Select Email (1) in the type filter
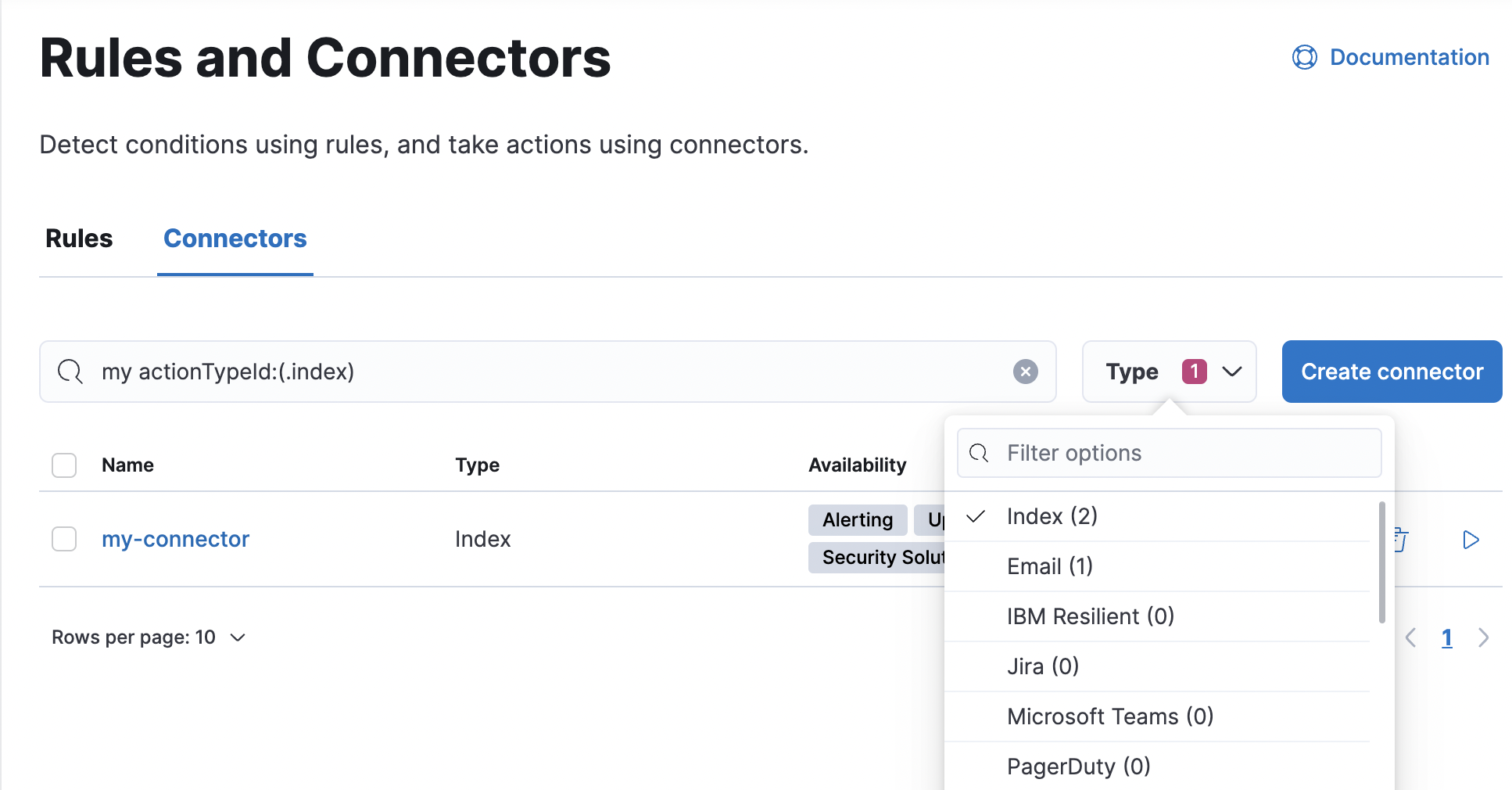The height and width of the screenshot is (790, 1512). [x=1049, y=566]
